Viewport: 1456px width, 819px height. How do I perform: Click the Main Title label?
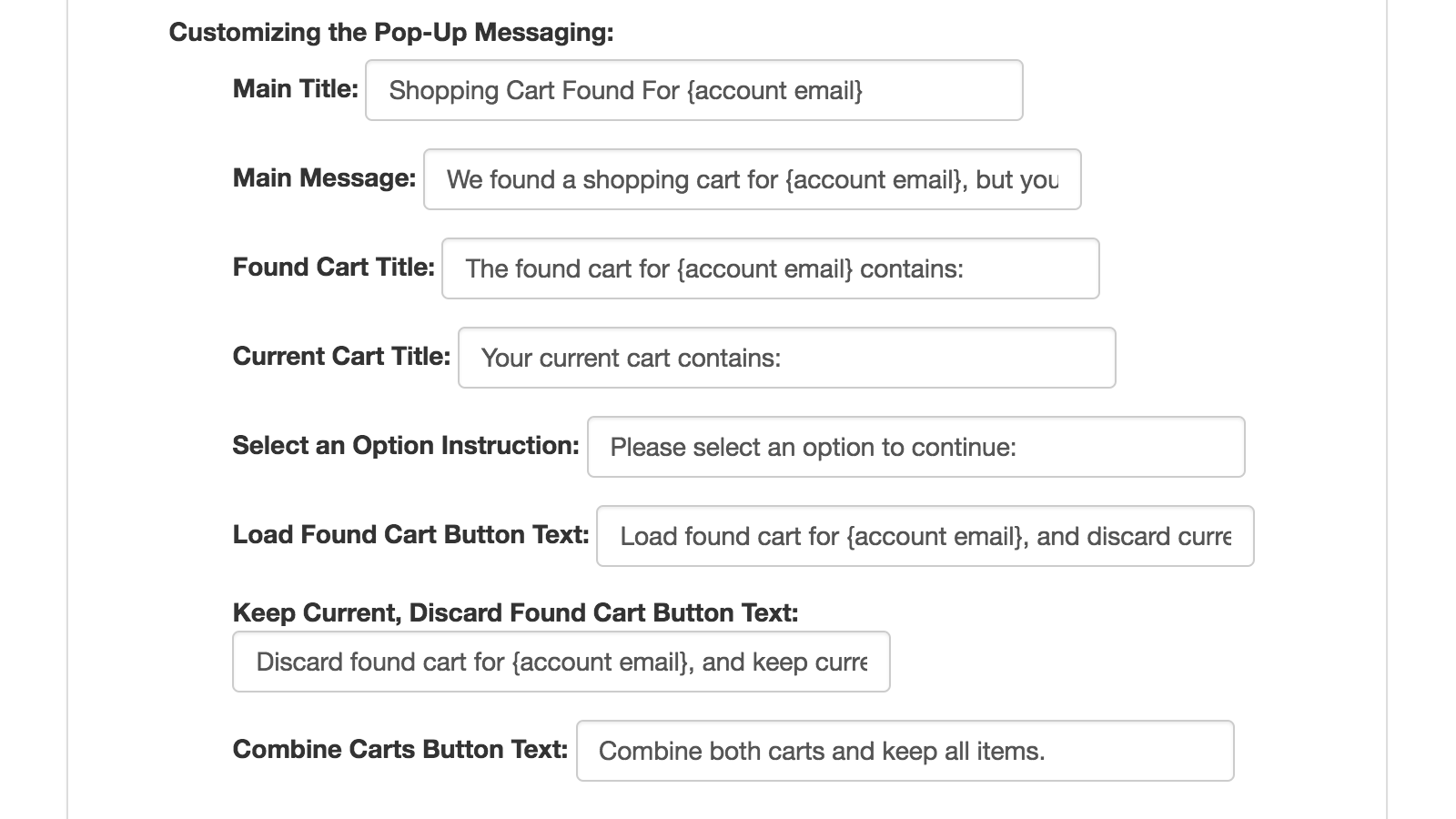click(295, 89)
